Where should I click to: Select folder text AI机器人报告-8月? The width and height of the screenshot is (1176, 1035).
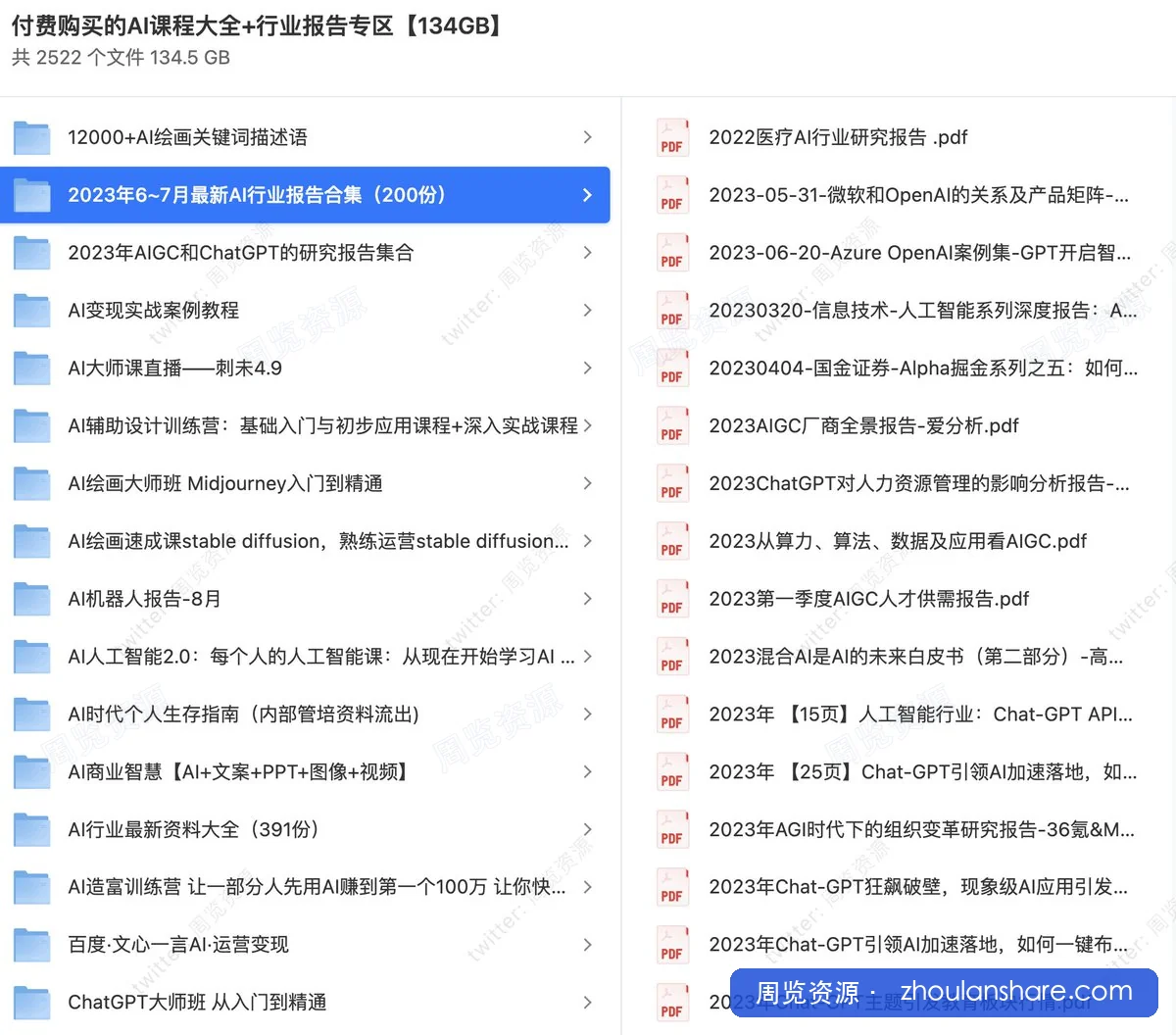coord(144,599)
